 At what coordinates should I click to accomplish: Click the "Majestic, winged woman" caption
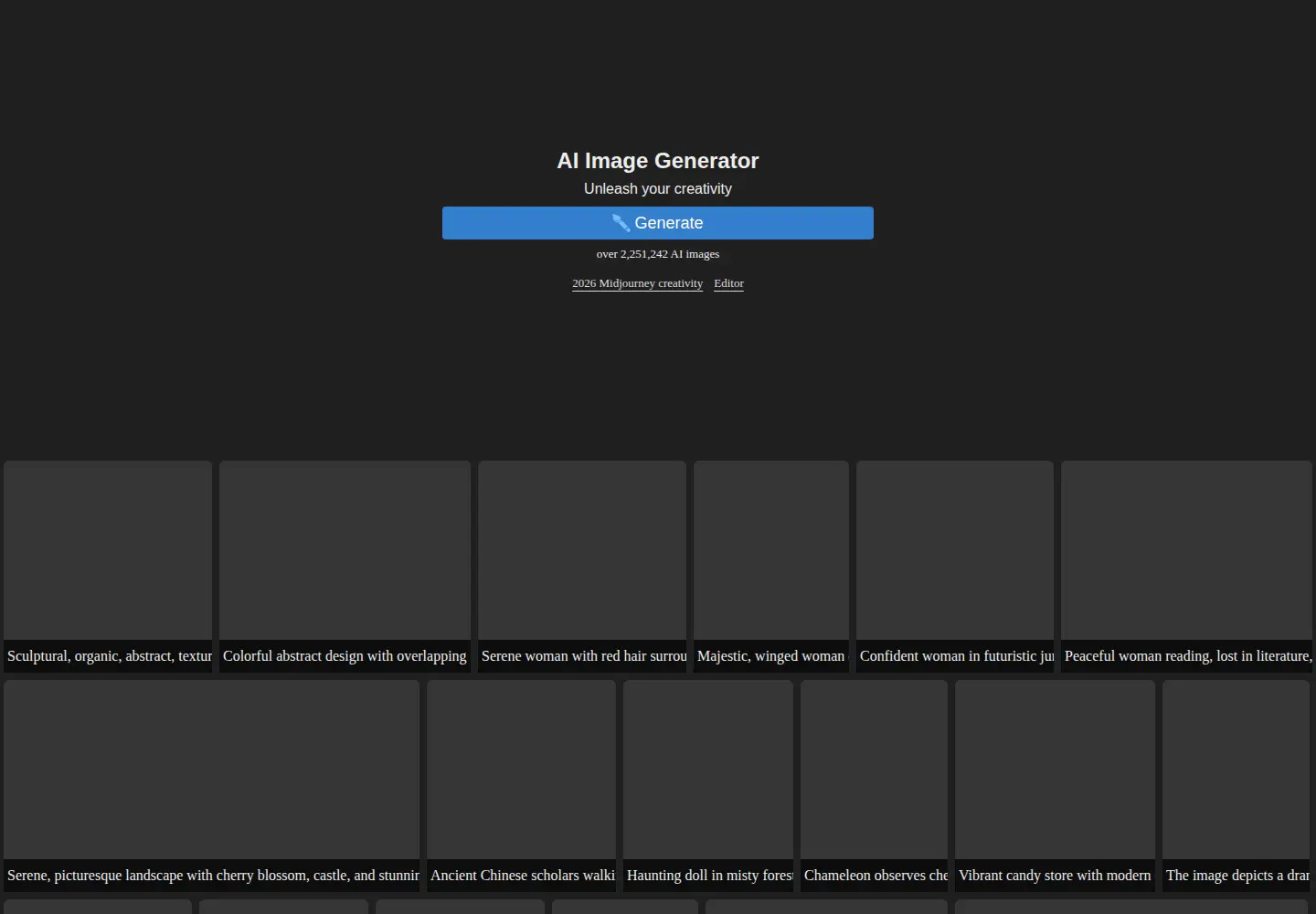tap(771, 656)
